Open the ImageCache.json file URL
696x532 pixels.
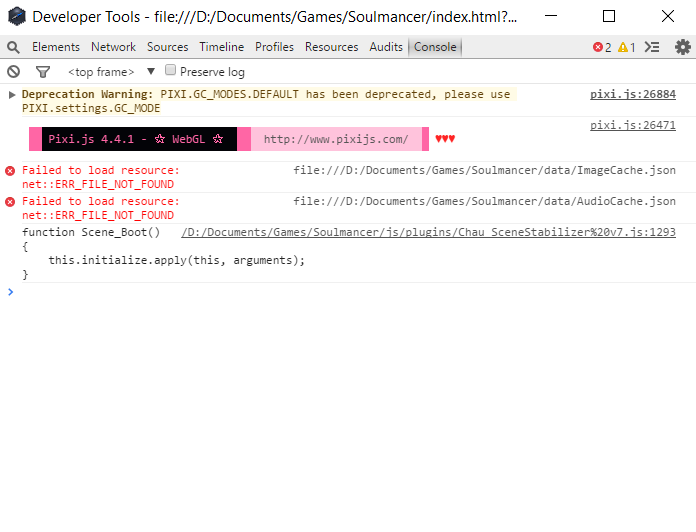click(484, 170)
